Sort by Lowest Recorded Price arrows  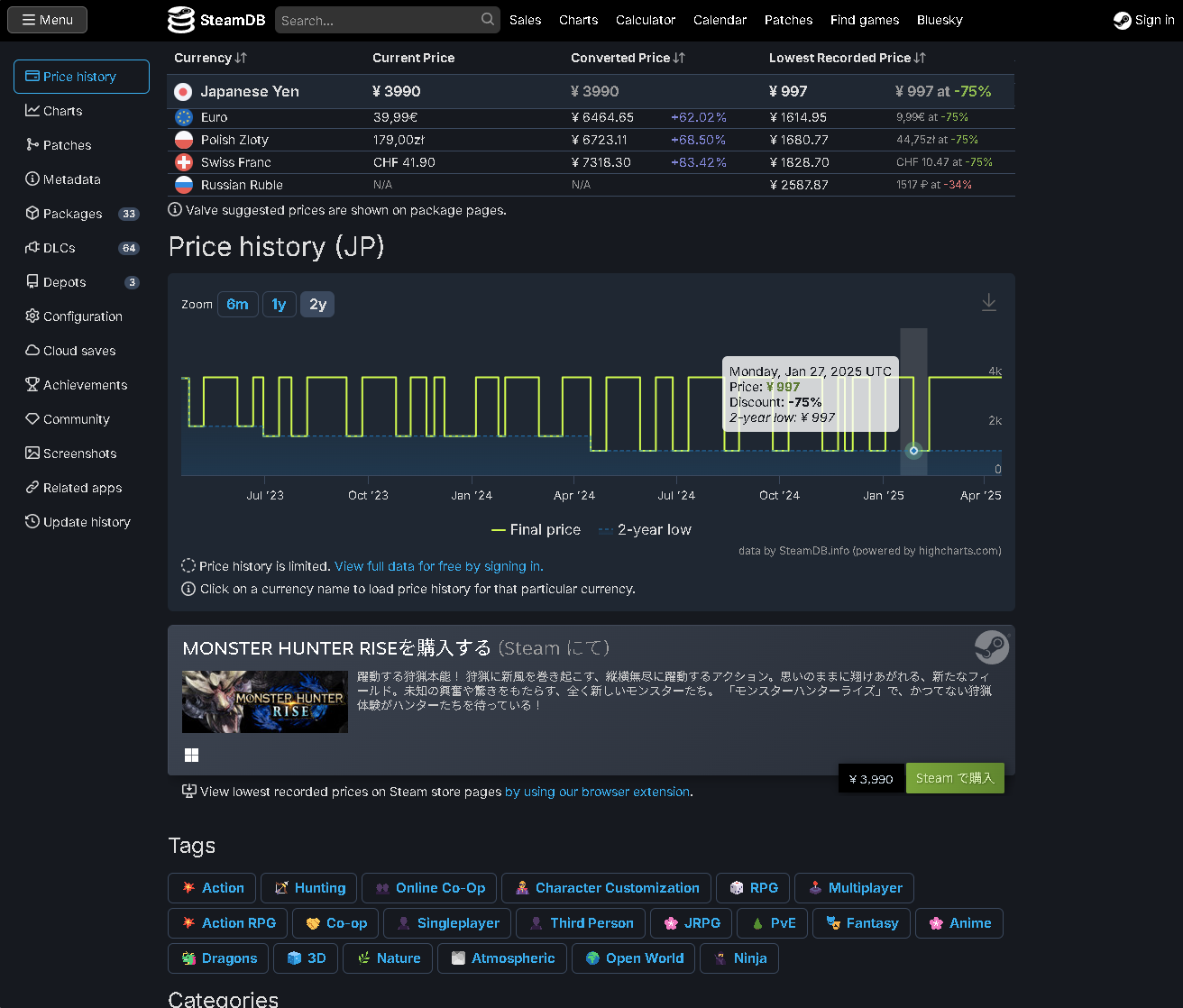pos(920,58)
